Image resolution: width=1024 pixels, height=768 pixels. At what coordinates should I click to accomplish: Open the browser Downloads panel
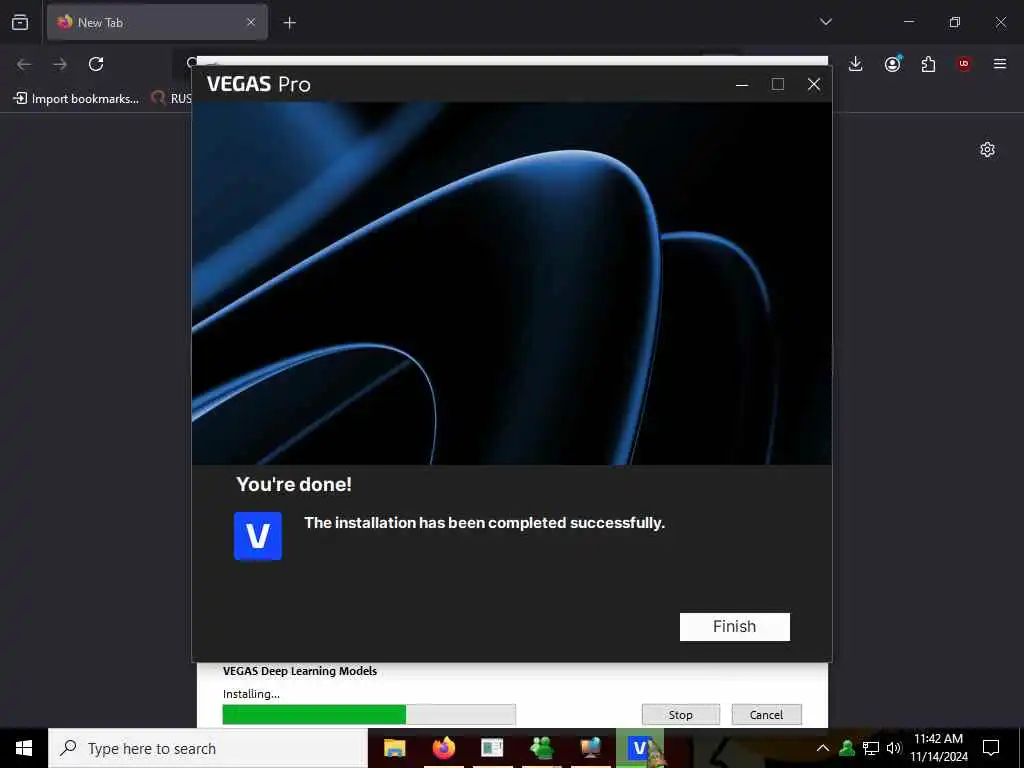[856, 64]
